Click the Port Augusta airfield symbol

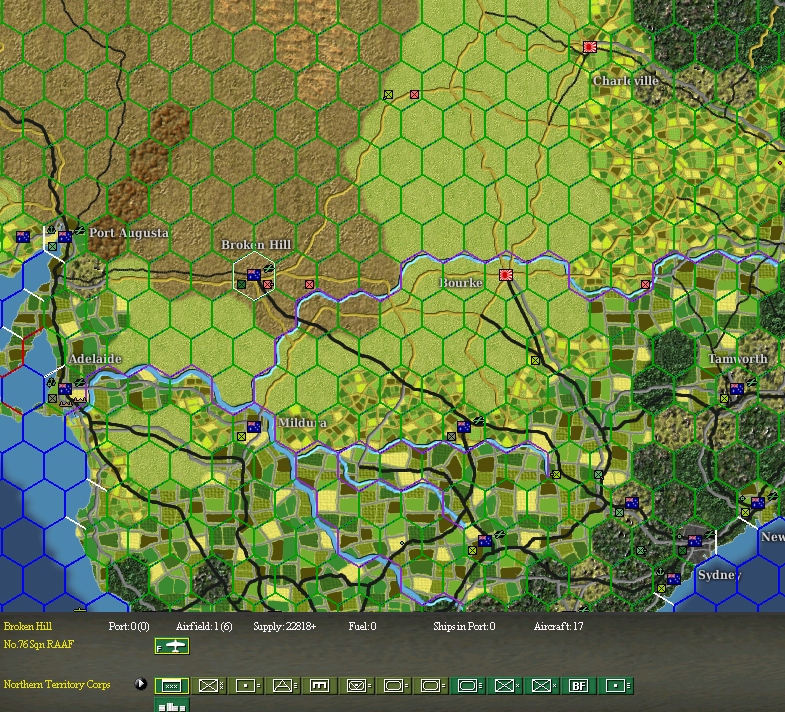pos(79,231)
